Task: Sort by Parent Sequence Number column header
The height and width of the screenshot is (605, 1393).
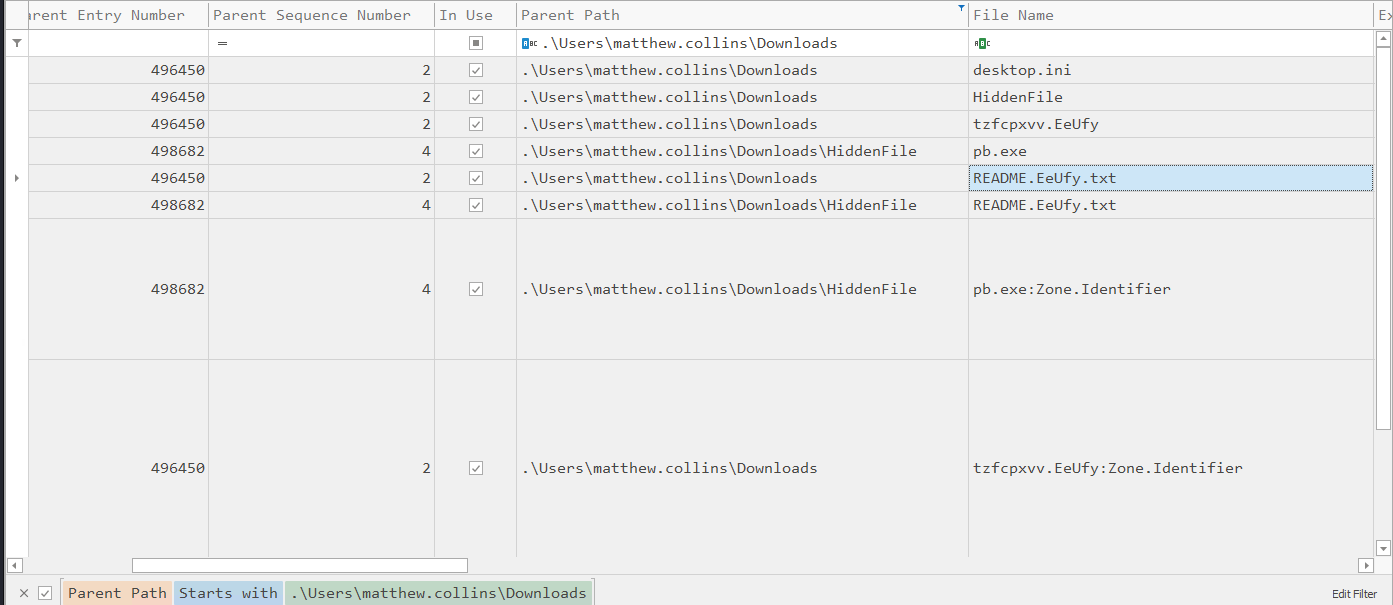Action: (311, 15)
